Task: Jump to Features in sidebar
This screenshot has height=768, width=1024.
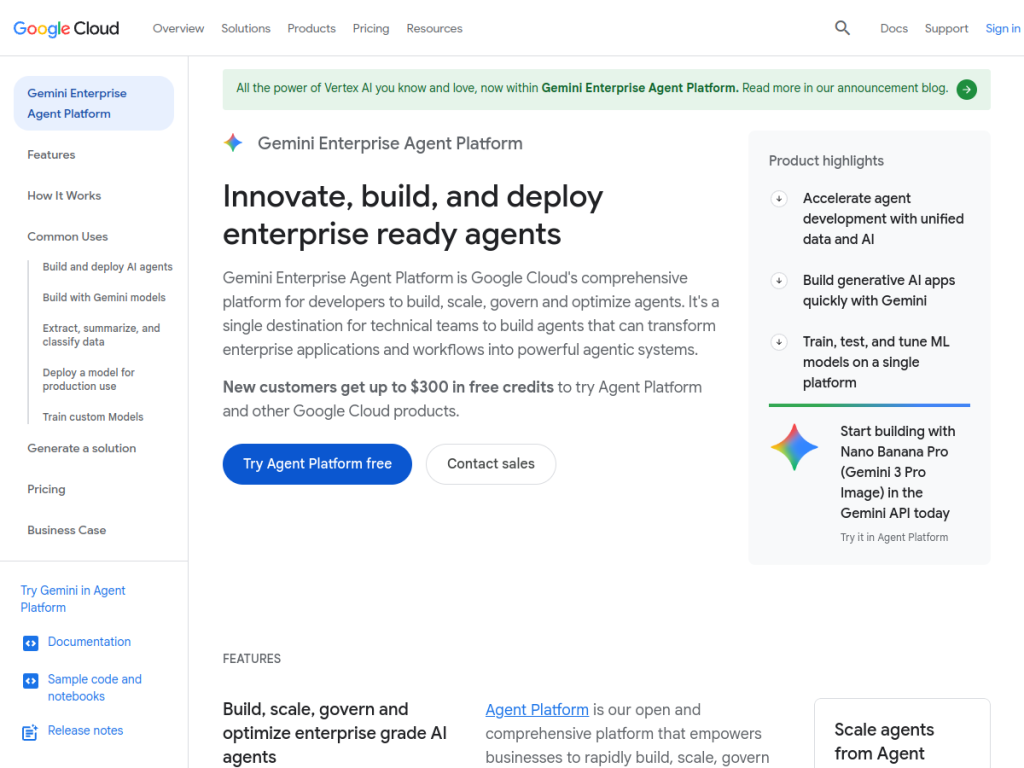Action: [51, 155]
